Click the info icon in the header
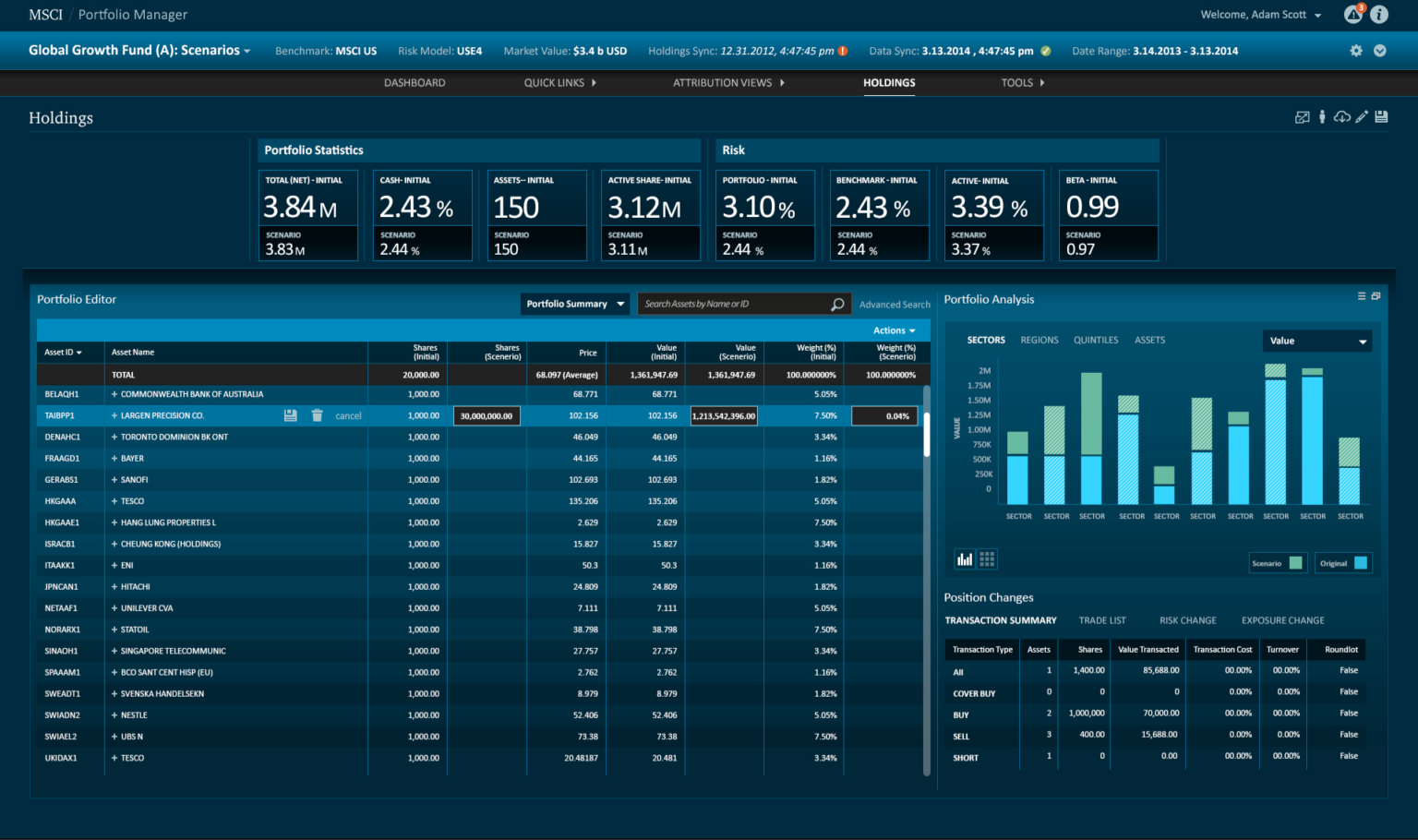The image size is (1418, 840). pos(1379,15)
